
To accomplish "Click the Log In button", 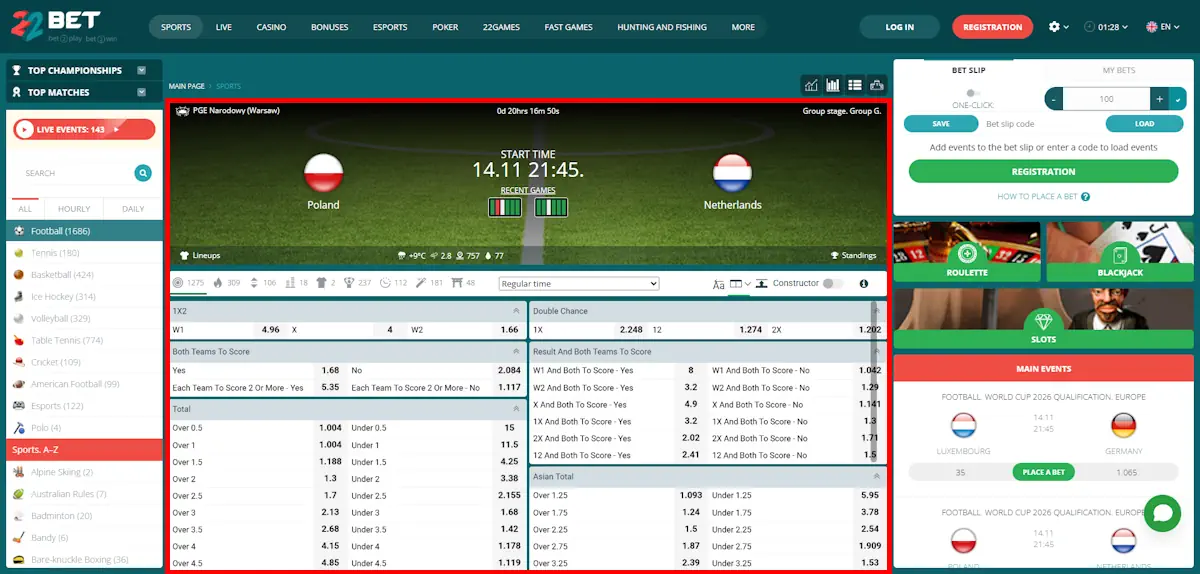I will [x=900, y=27].
